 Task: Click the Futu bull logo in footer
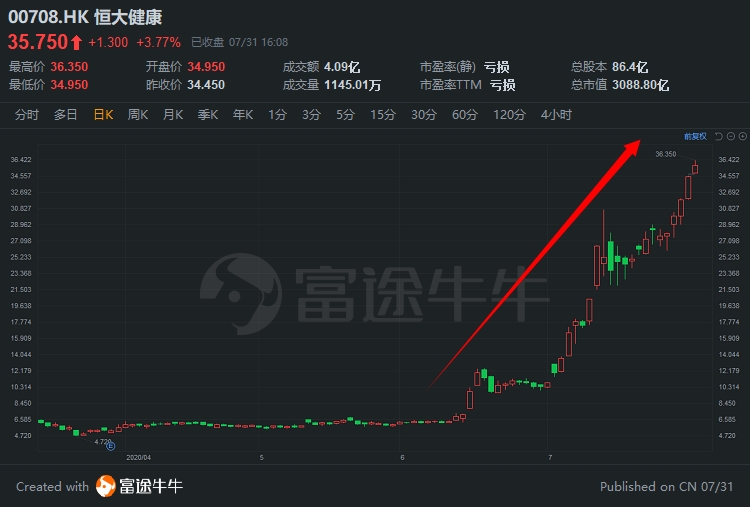(106, 486)
